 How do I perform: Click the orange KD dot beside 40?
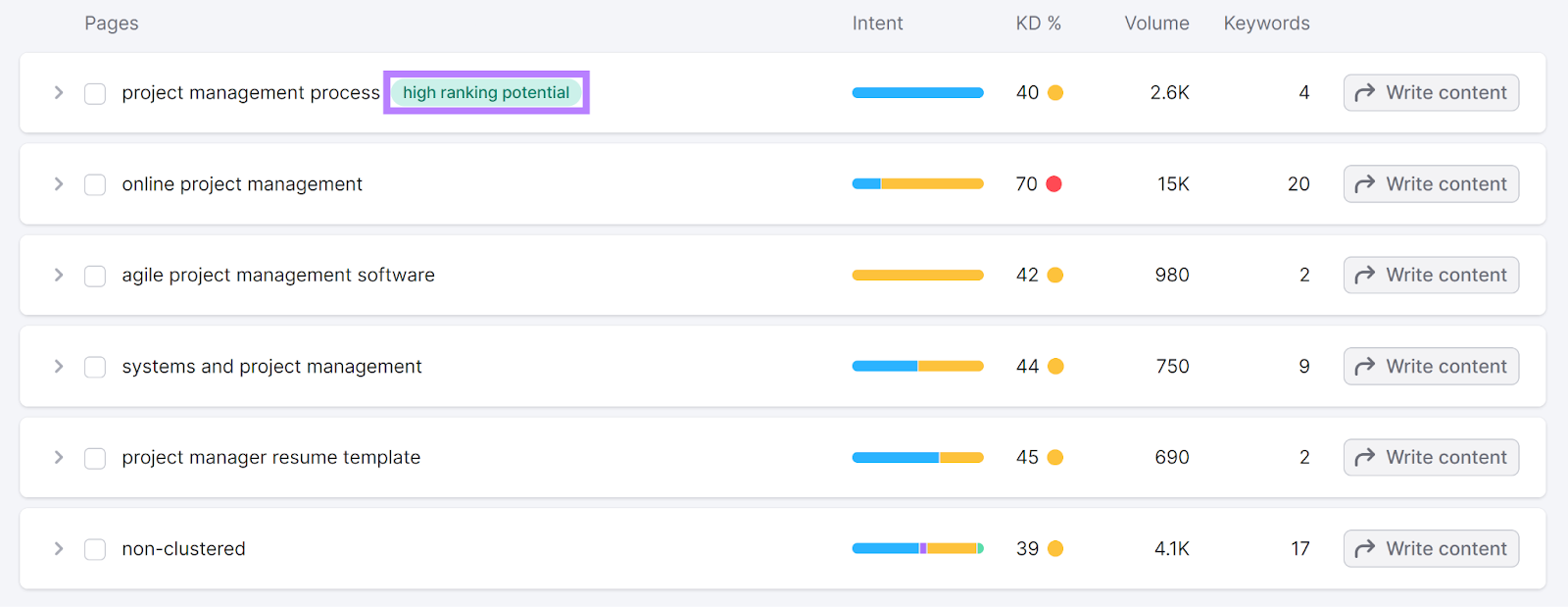click(1055, 93)
